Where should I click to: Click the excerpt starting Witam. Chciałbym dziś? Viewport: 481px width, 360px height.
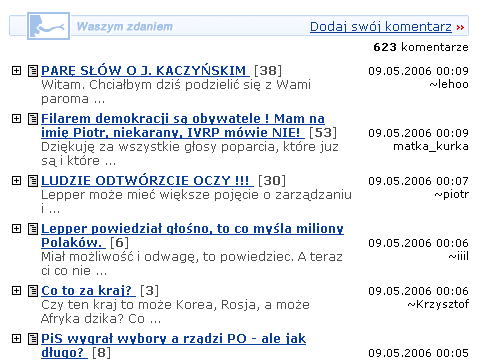coord(176,92)
